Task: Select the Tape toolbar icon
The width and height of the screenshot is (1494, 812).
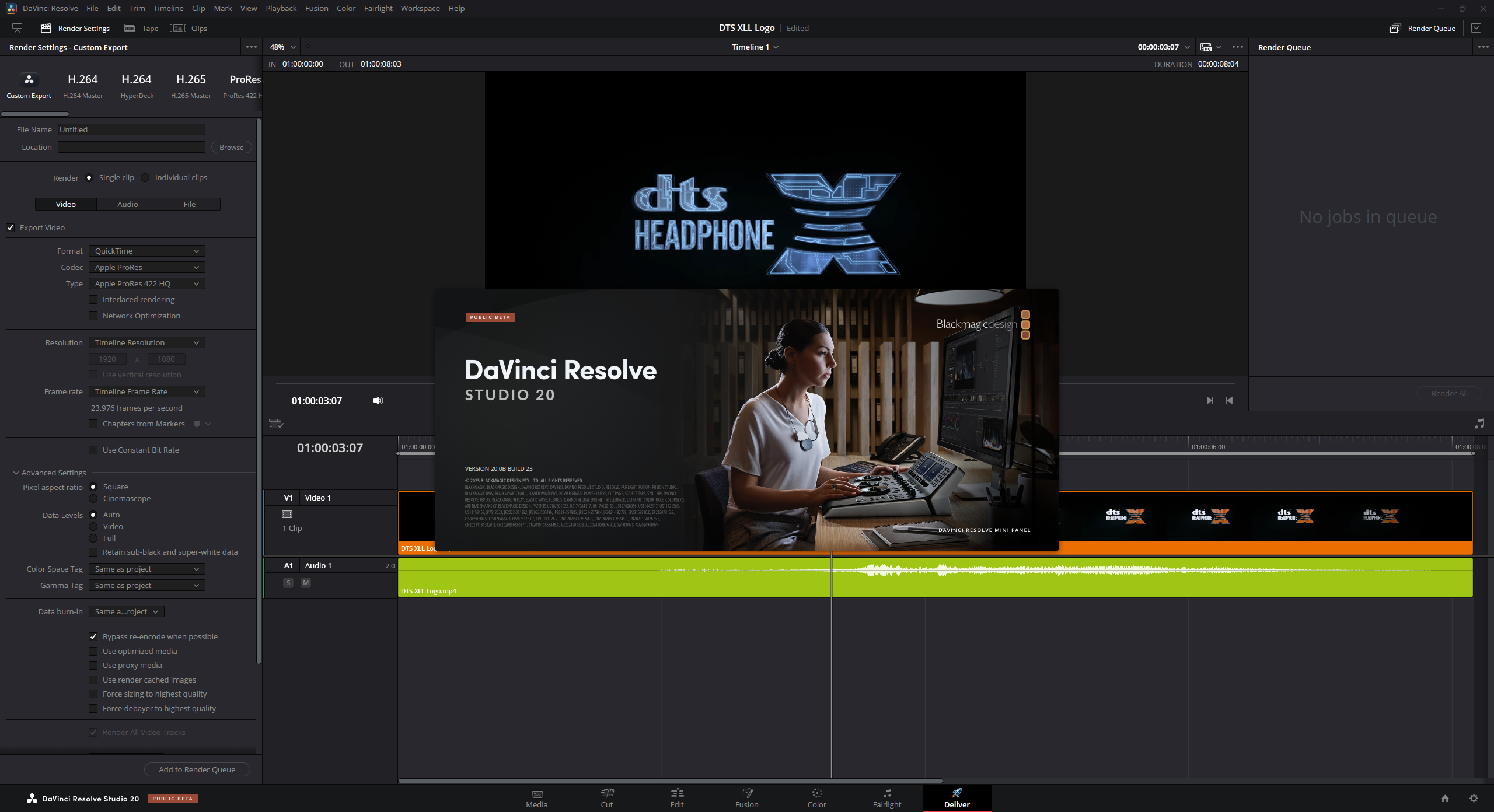Action: click(x=130, y=28)
